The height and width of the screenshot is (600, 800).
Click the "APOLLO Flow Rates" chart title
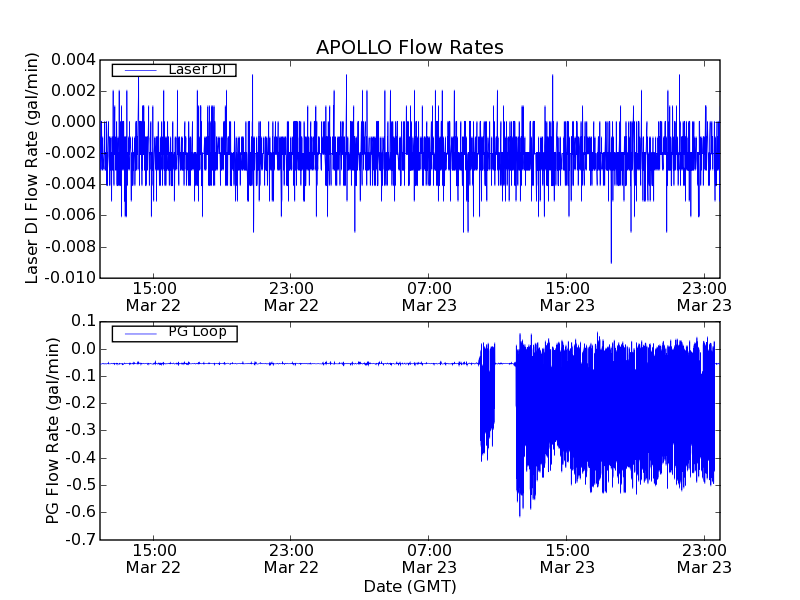pos(410,47)
